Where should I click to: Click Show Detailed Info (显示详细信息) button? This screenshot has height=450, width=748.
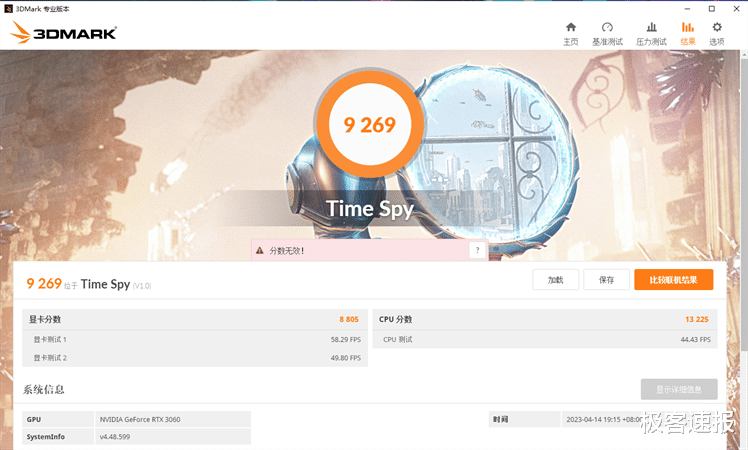point(679,389)
